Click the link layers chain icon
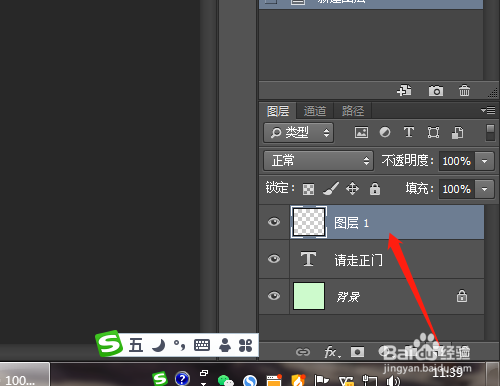Viewport: 500px width, 386px height. coord(303,352)
